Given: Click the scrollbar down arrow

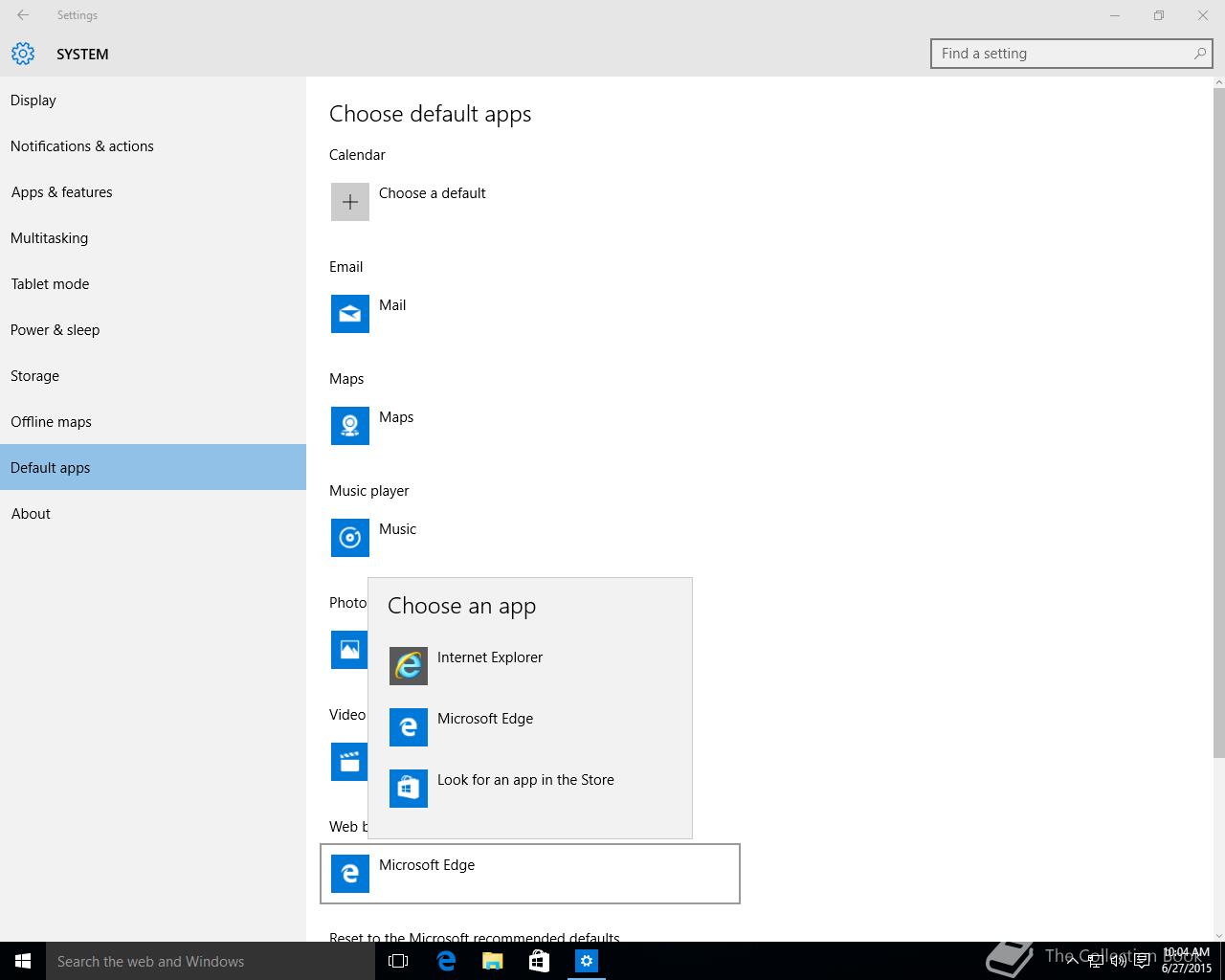Looking at the screenshot, I should [x=1218, y=935].
